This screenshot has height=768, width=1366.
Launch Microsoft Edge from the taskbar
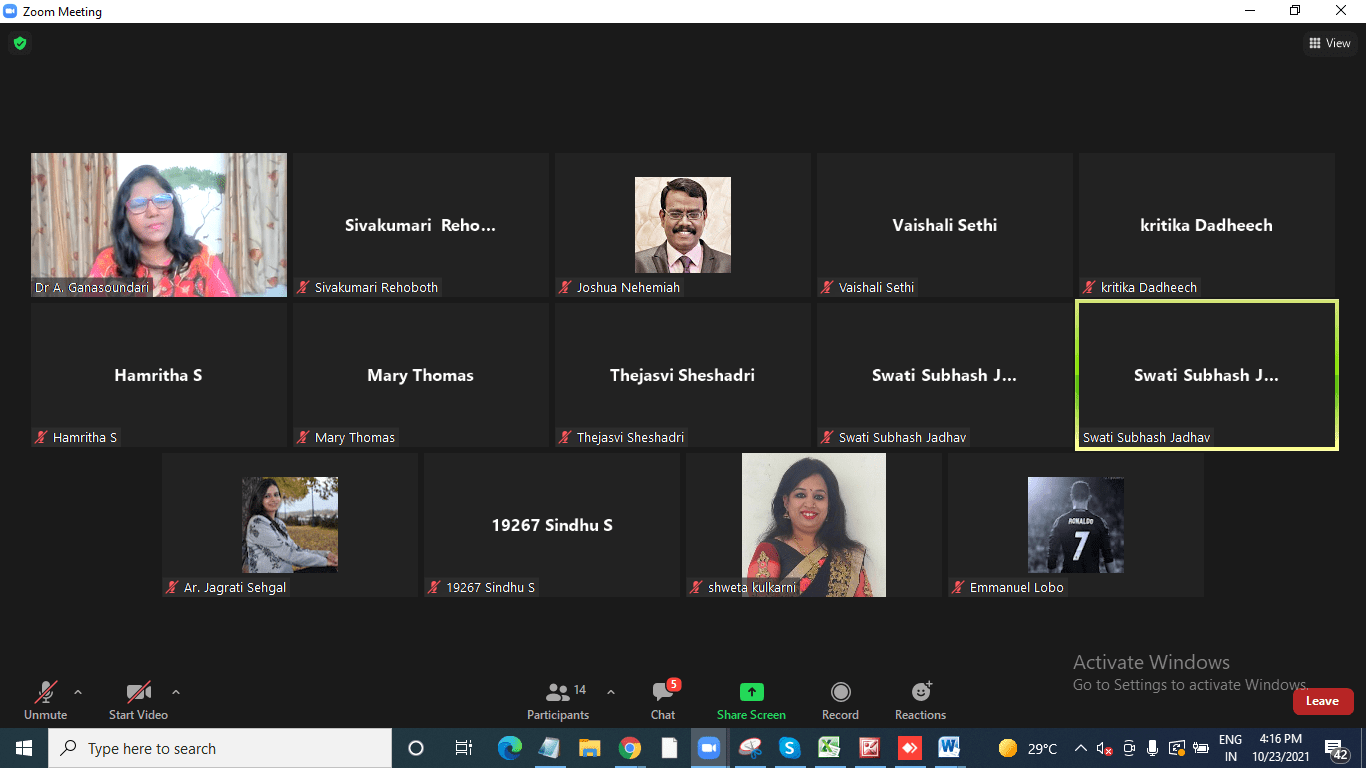pos(510,748)
